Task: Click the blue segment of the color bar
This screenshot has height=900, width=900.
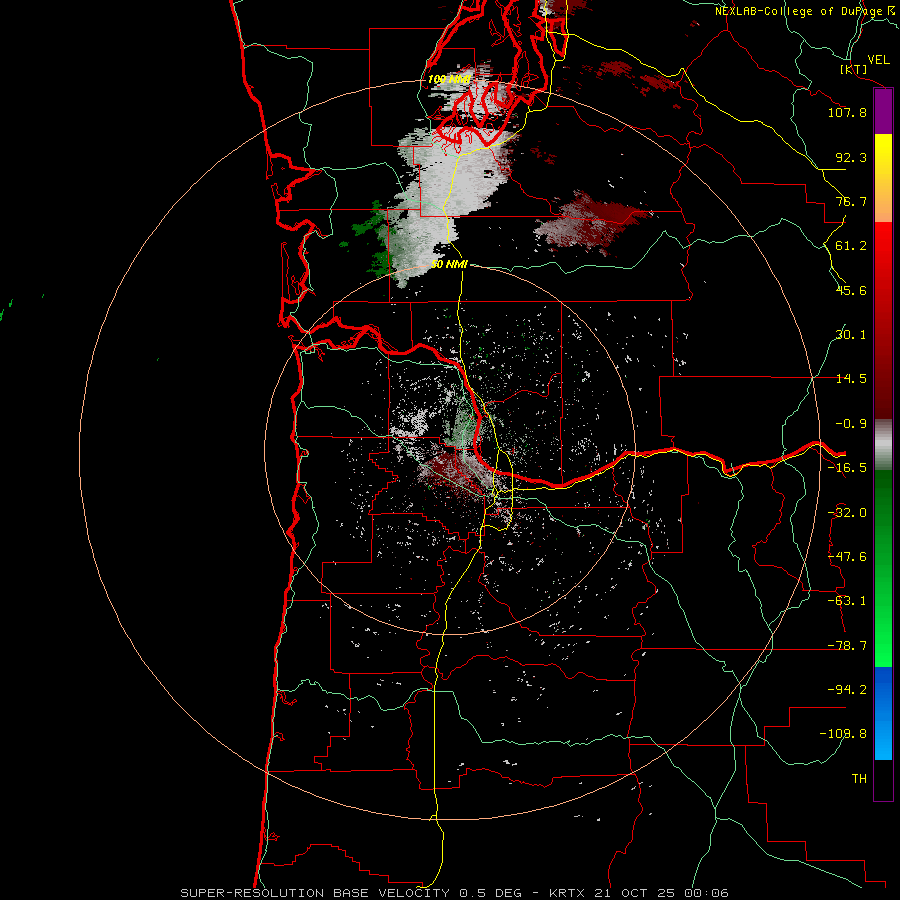Action: (x=883, y=713)
